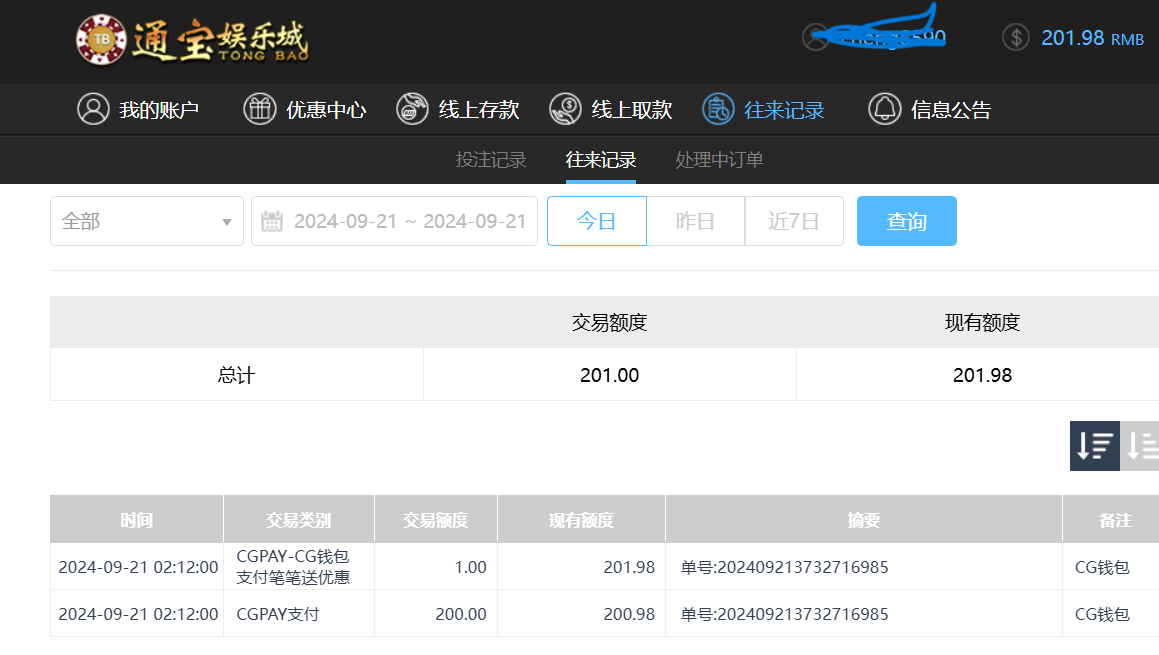Image resolution: width=1159 pixels, height=655 pixels.
Task: Switch to the ascending sort icon
Action: click(x=1141, y=446)
